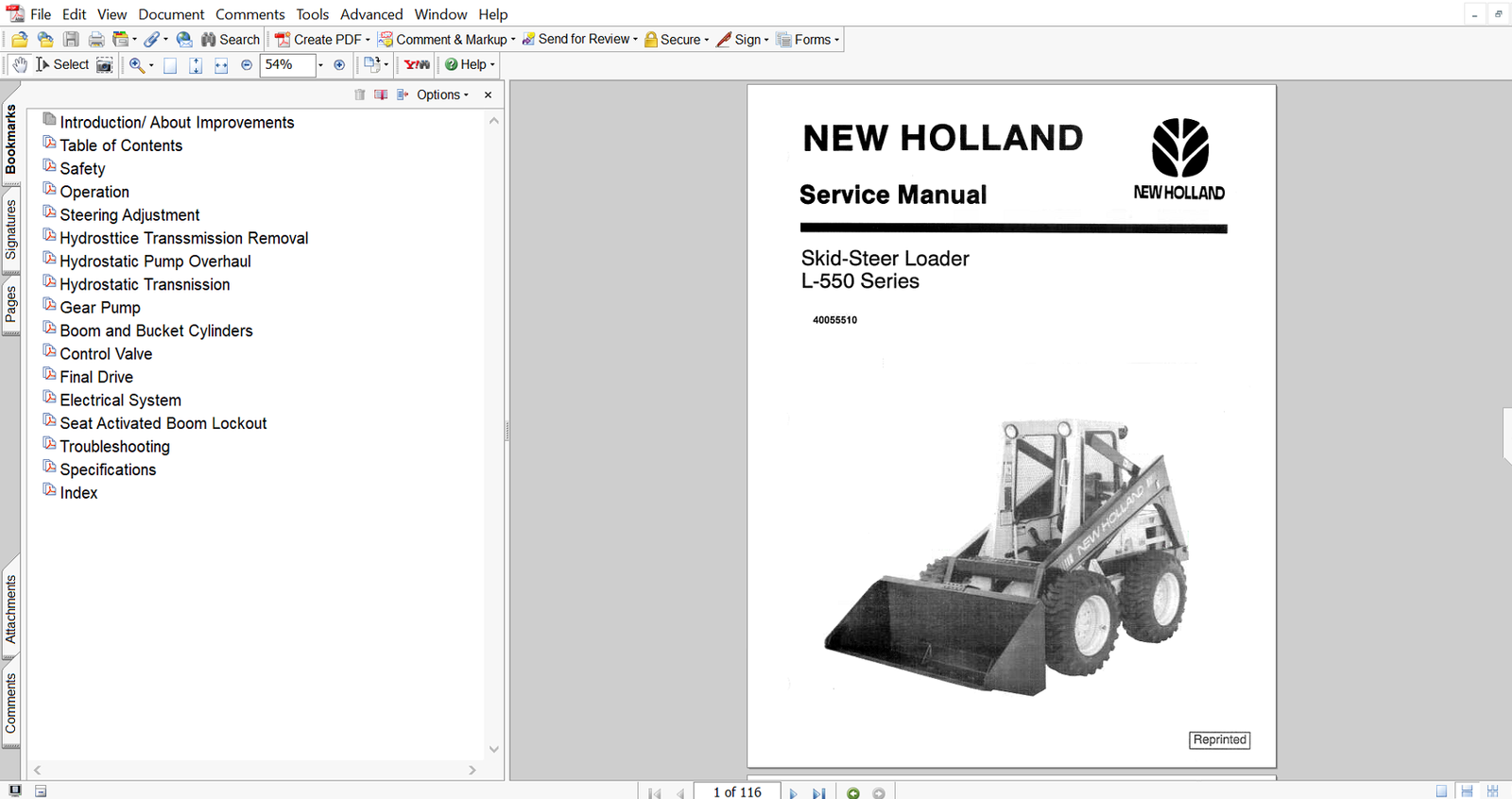Expand the bookmarks Options dropdown
The image size is (1512, 799).
pos(442,94)
